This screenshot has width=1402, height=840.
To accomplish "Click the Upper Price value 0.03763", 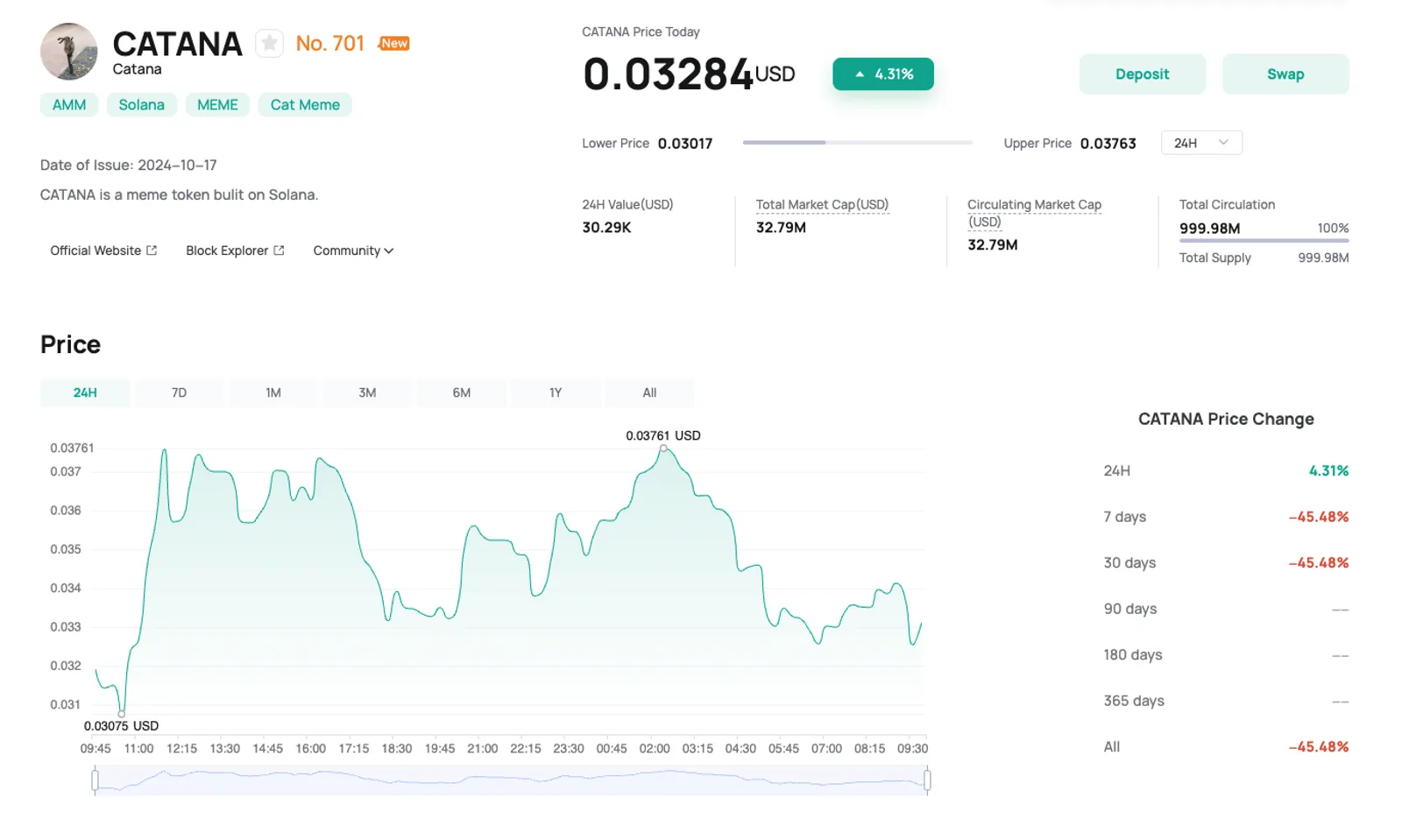I will 1108,144.
